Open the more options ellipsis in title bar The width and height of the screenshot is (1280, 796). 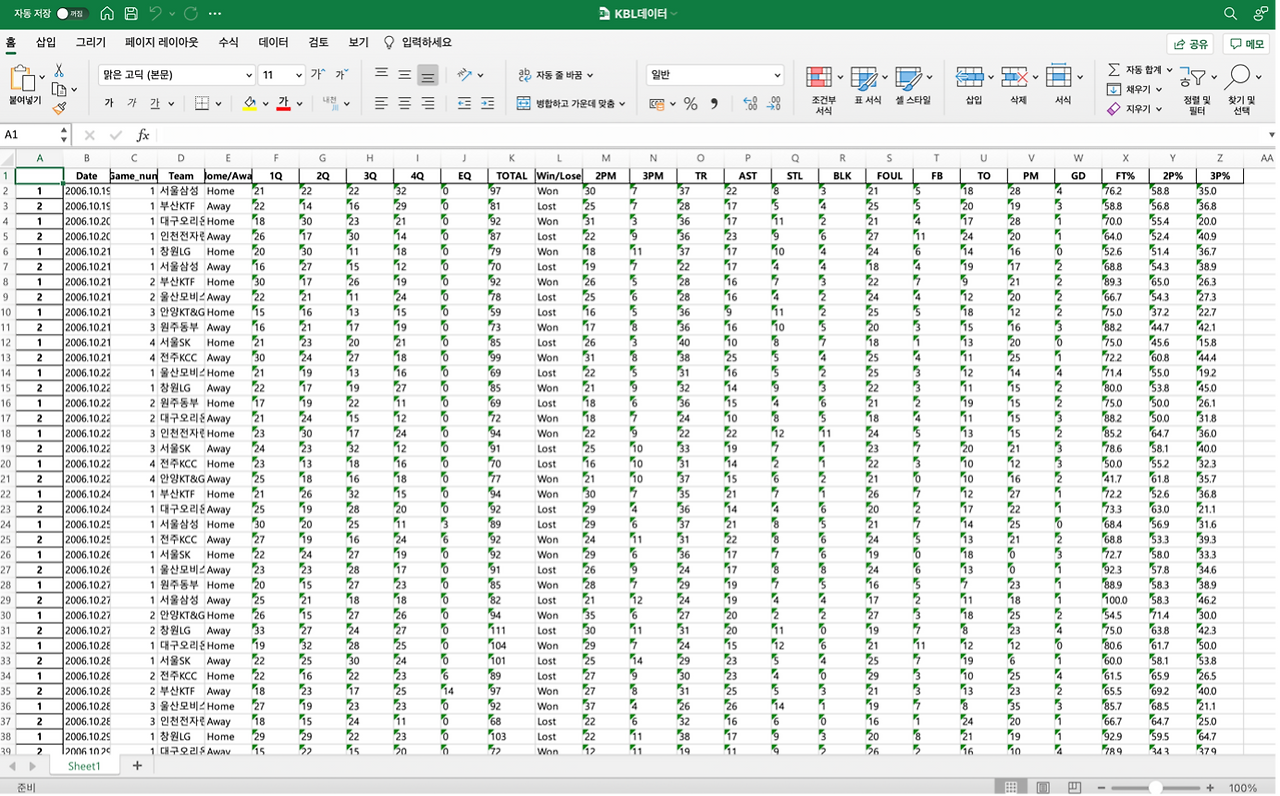[x=215, y=14]
